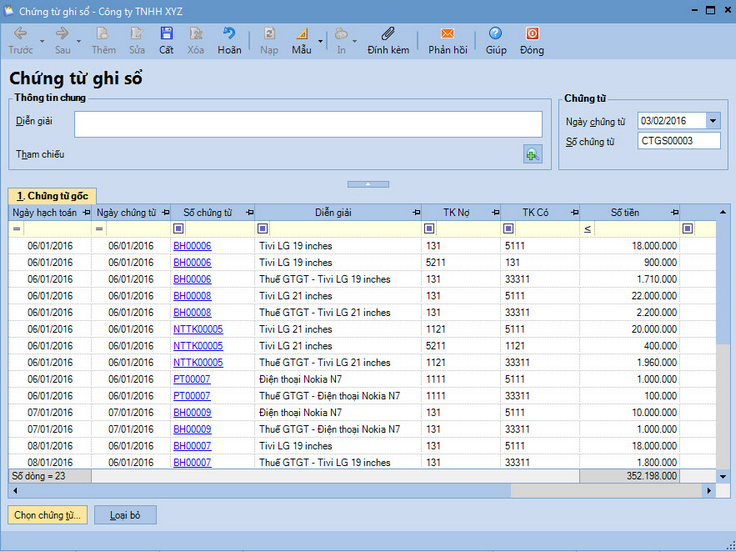
Task: Open the dropdown arrow next to In
Action: coord(354,41)
